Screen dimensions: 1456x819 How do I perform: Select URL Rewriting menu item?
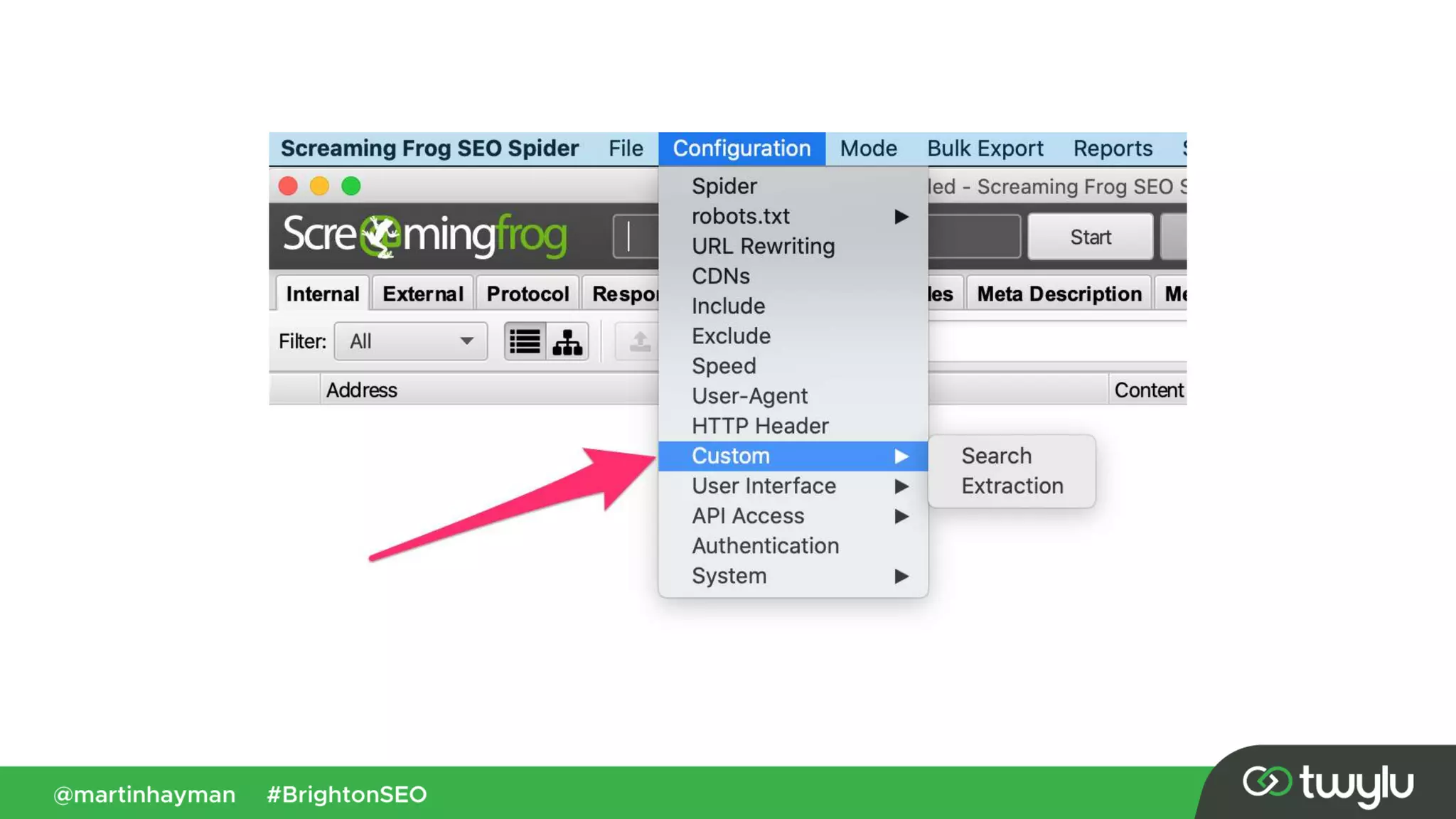tap(763, 247)
